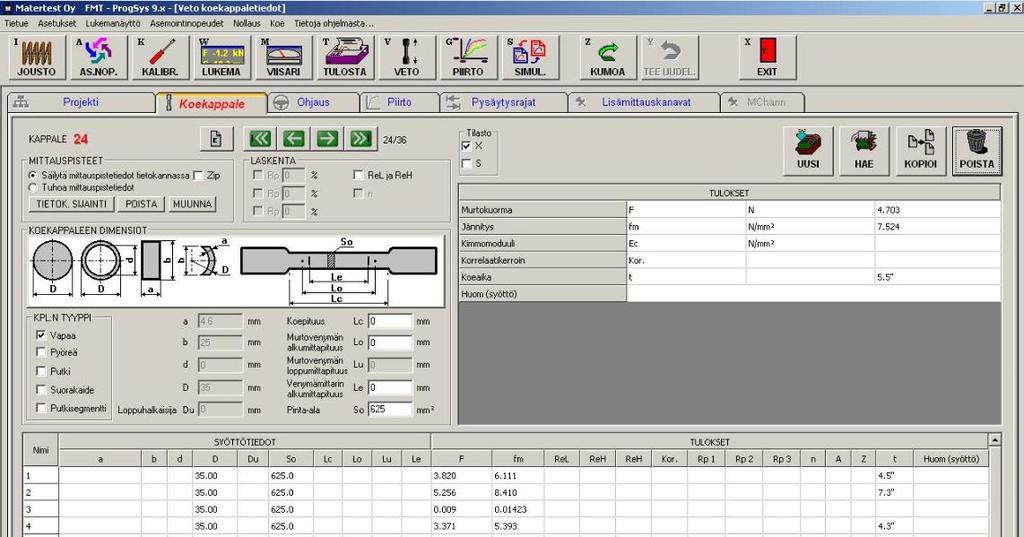
Task: Toggle Tilasto S checkbox
Action: click(x=466, y=163)
